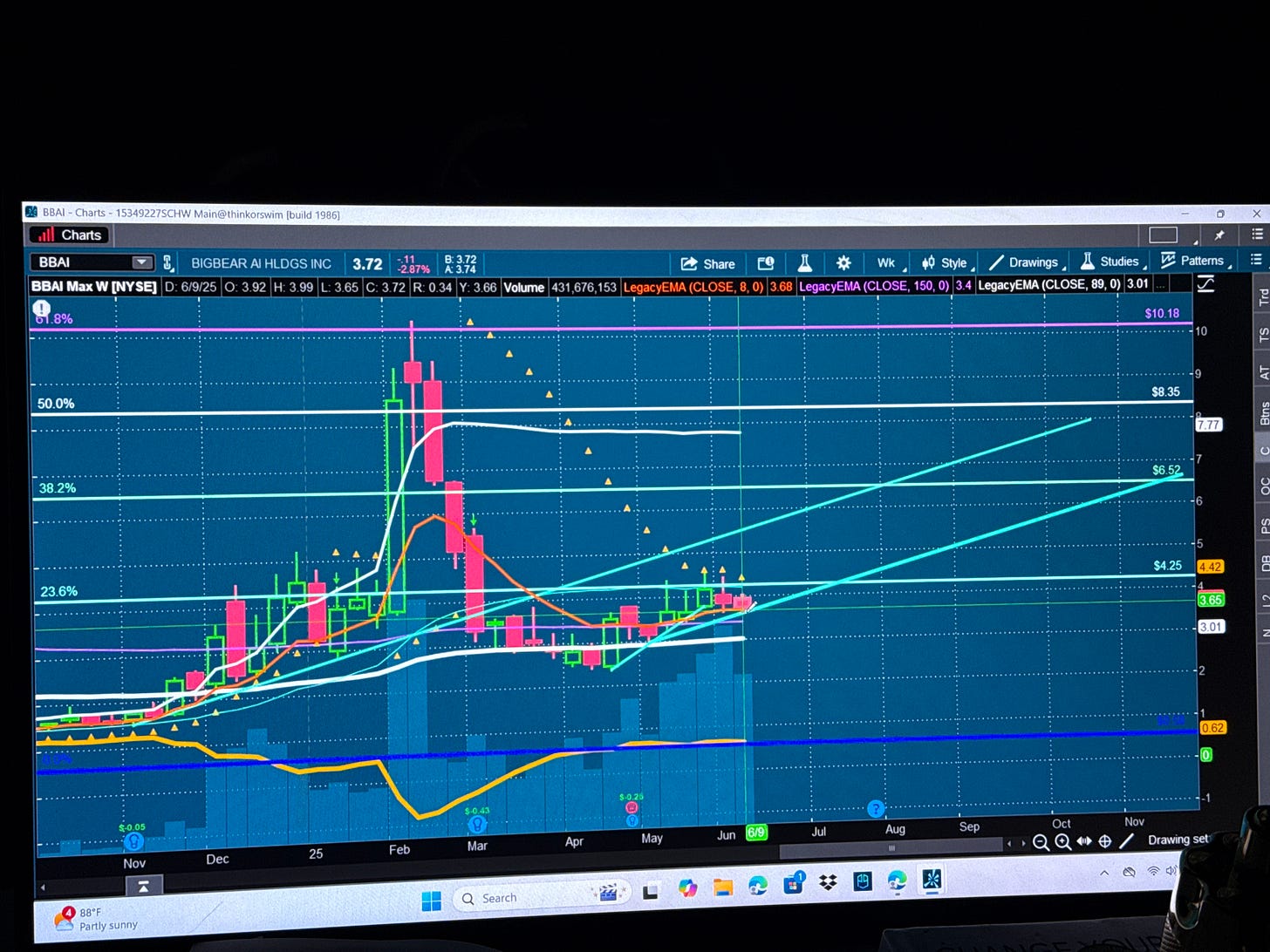The height and width of the screenshot is (952, 1270).
Task: Click the chart toolbar list menu icon
Action: pos(1256,259)
